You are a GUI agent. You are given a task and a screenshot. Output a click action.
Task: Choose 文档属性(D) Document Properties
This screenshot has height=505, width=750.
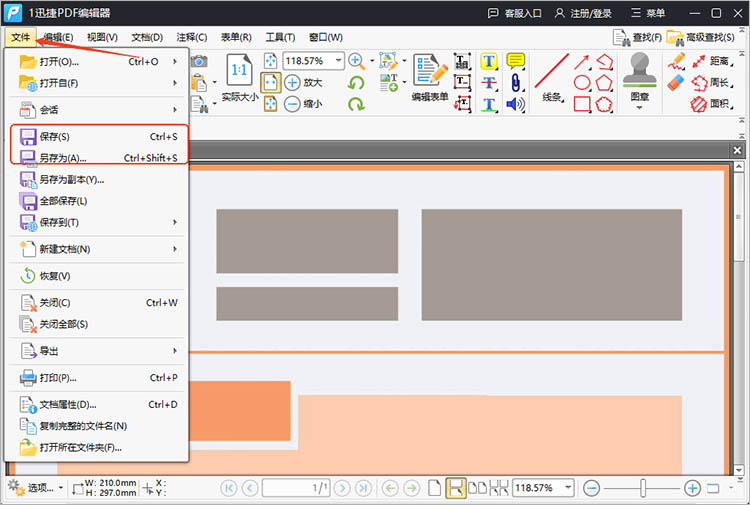coord(97,405)
